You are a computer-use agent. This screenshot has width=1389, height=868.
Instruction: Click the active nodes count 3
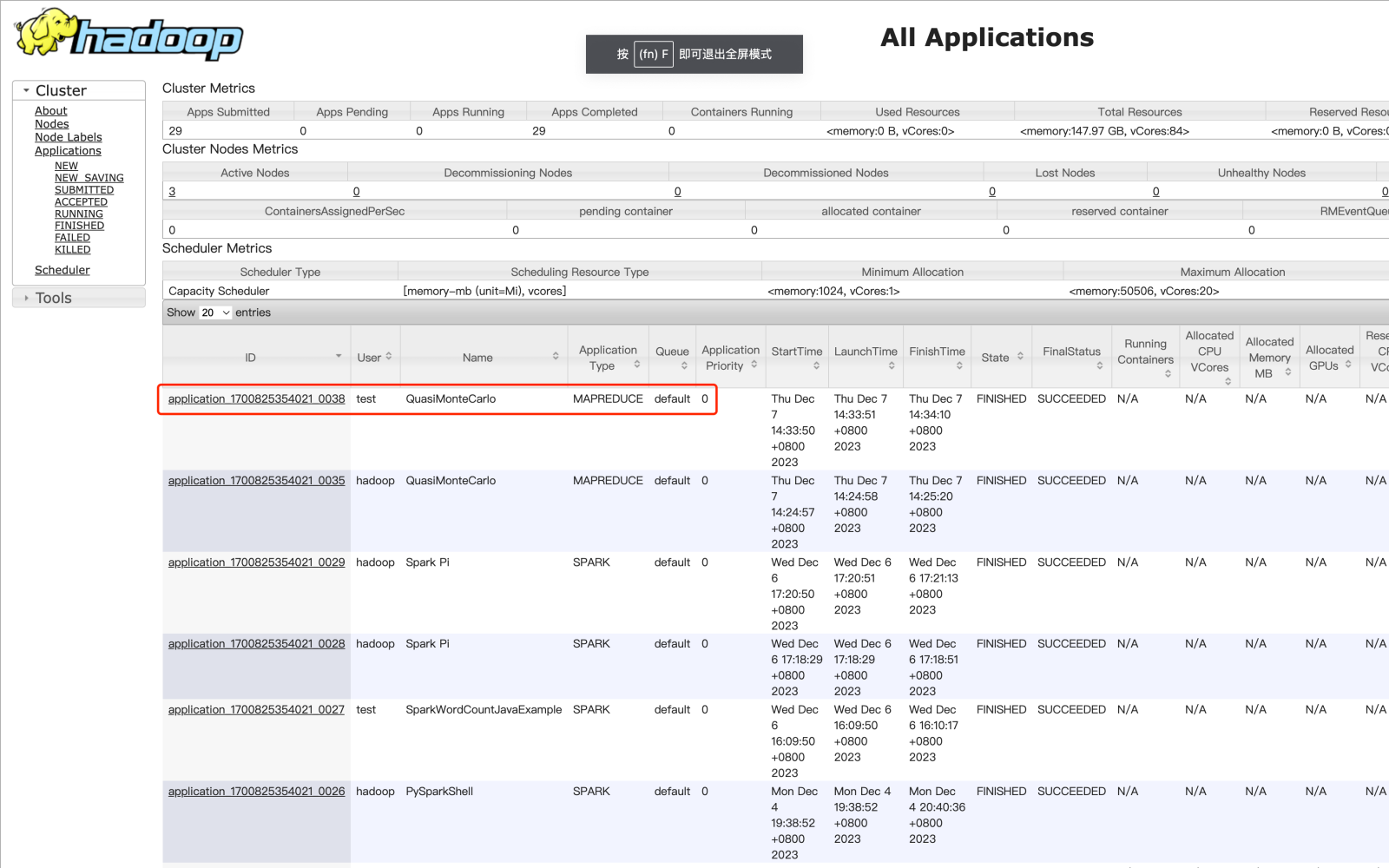click(x=172, y=192)
